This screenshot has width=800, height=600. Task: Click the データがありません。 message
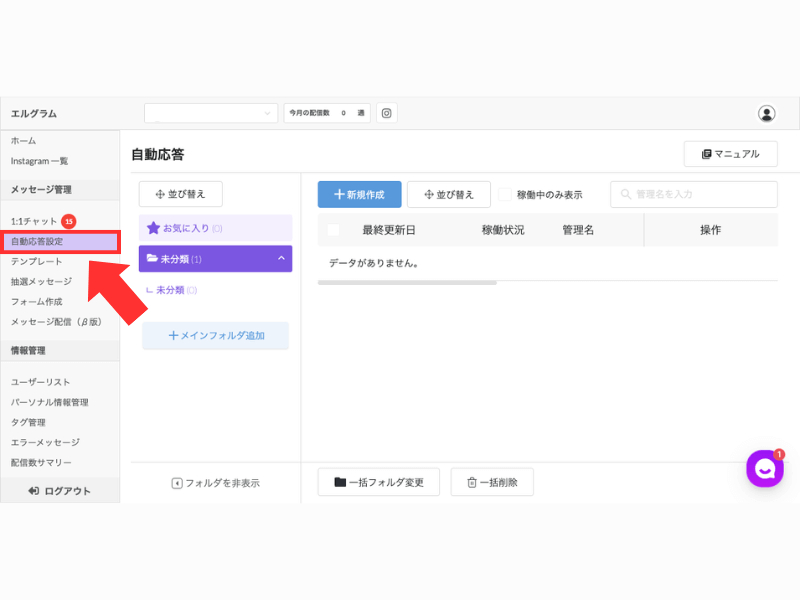(373, 263)
